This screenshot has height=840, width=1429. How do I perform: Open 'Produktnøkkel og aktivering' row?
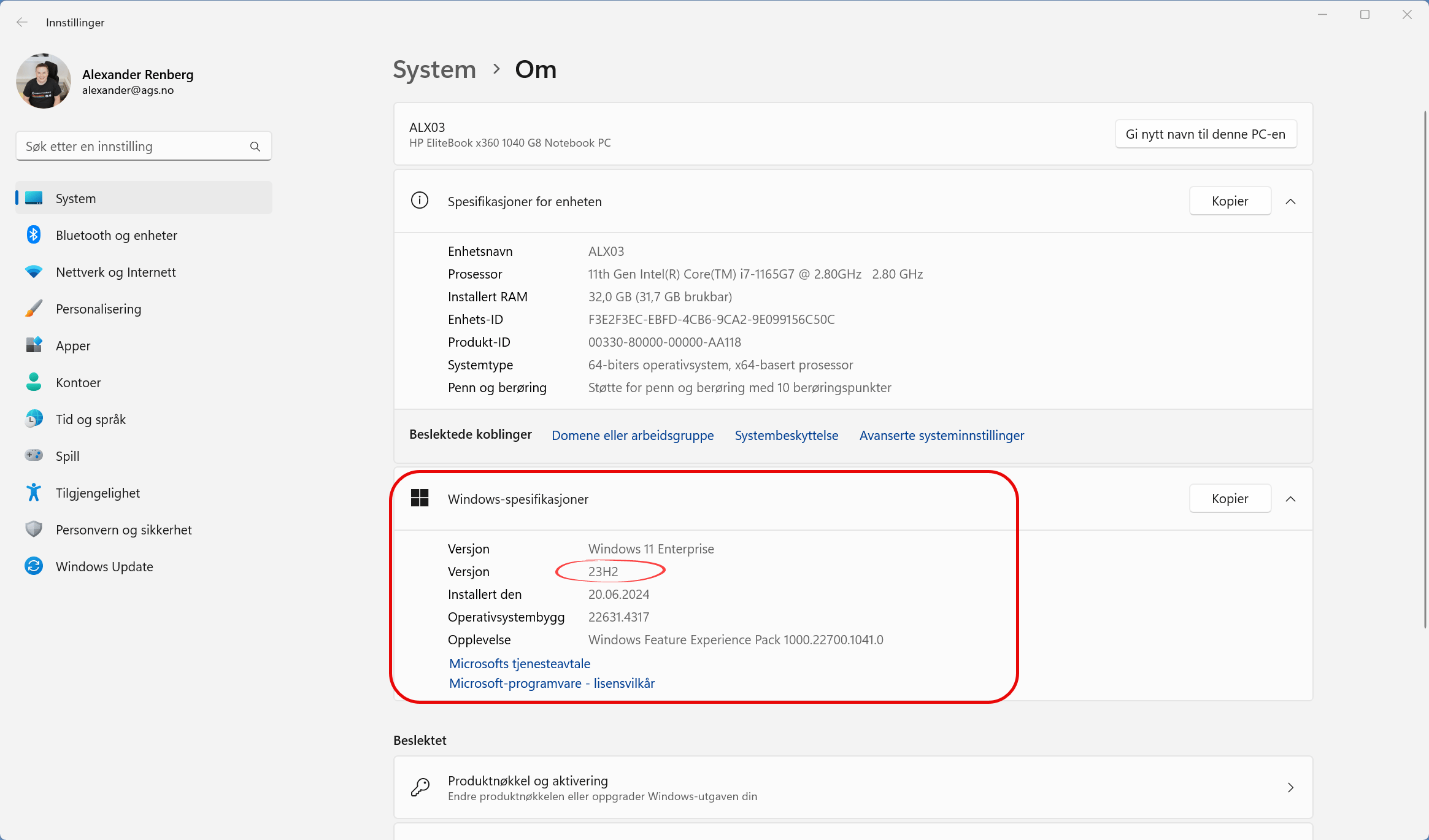coord(853,787)
